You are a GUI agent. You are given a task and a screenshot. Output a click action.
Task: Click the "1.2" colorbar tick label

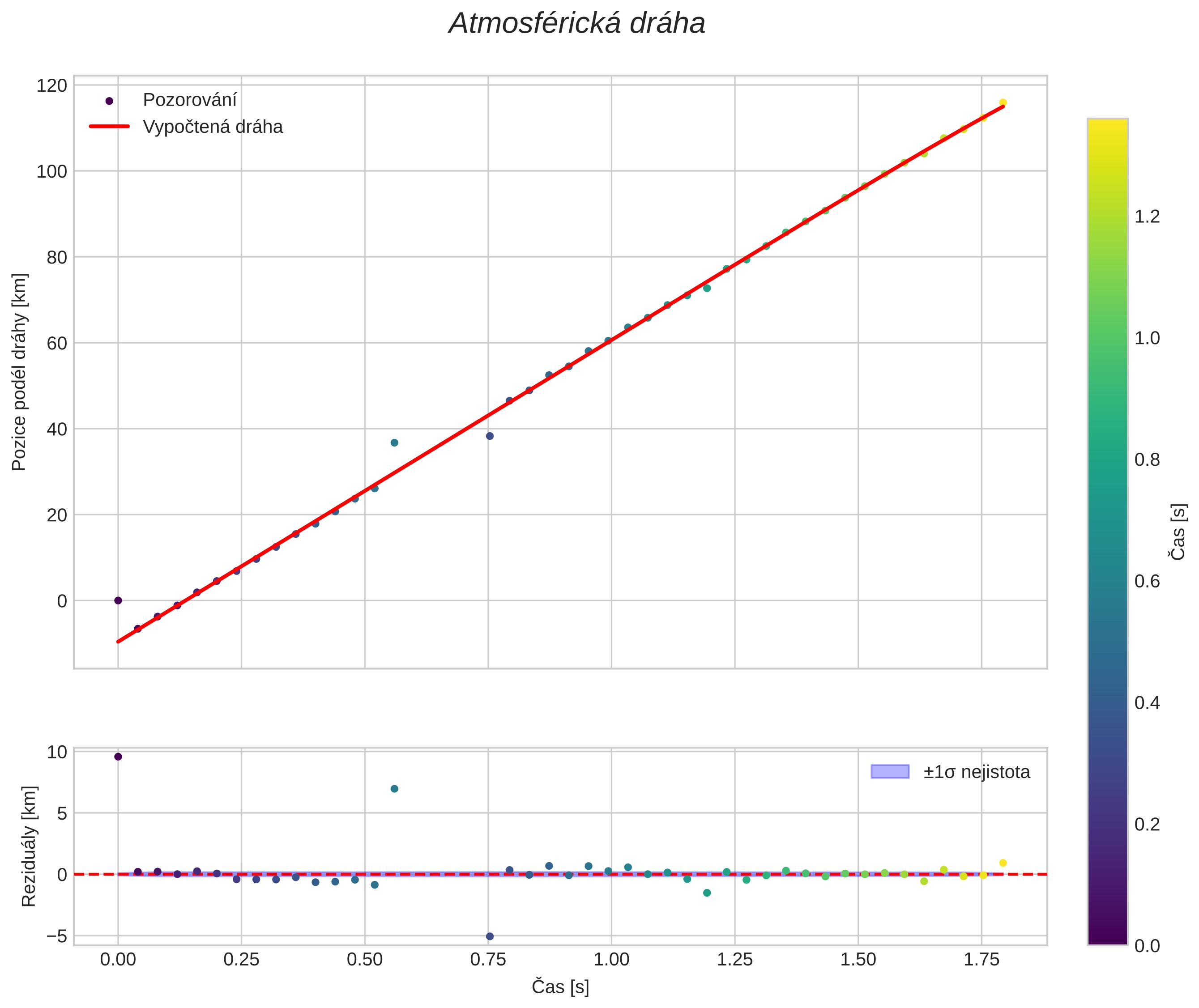pyautogui.click(x=1147, y=217)
